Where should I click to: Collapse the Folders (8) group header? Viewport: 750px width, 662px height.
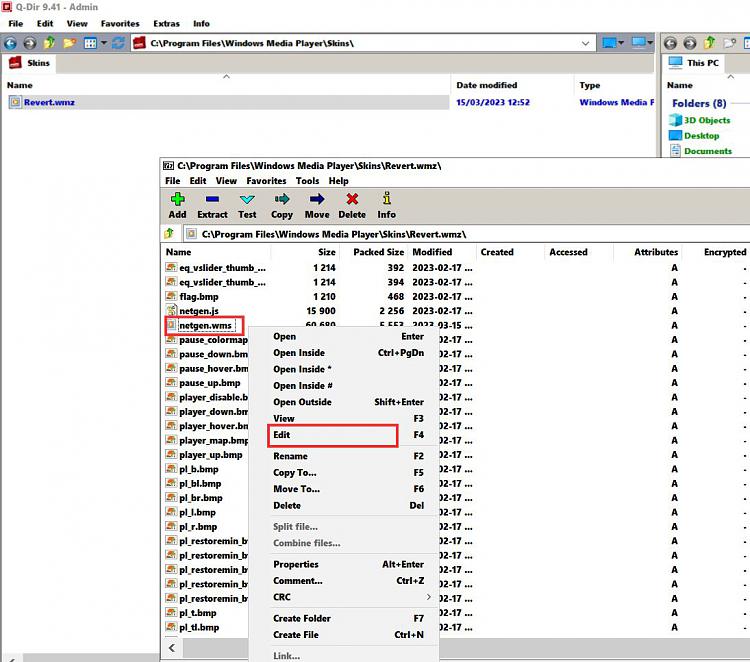(699, 103)
